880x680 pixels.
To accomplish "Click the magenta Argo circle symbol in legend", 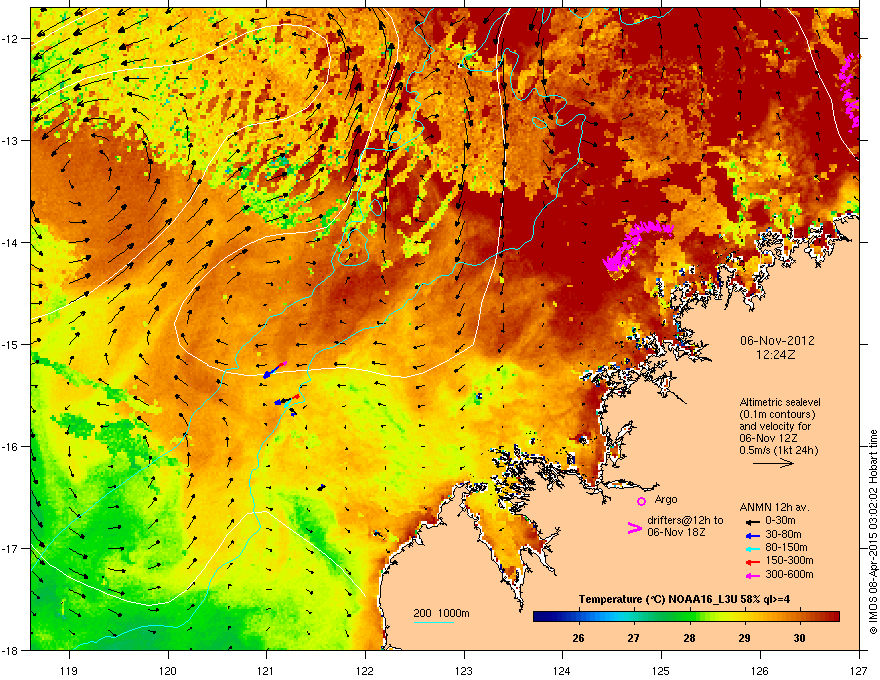I will [641, 501].
